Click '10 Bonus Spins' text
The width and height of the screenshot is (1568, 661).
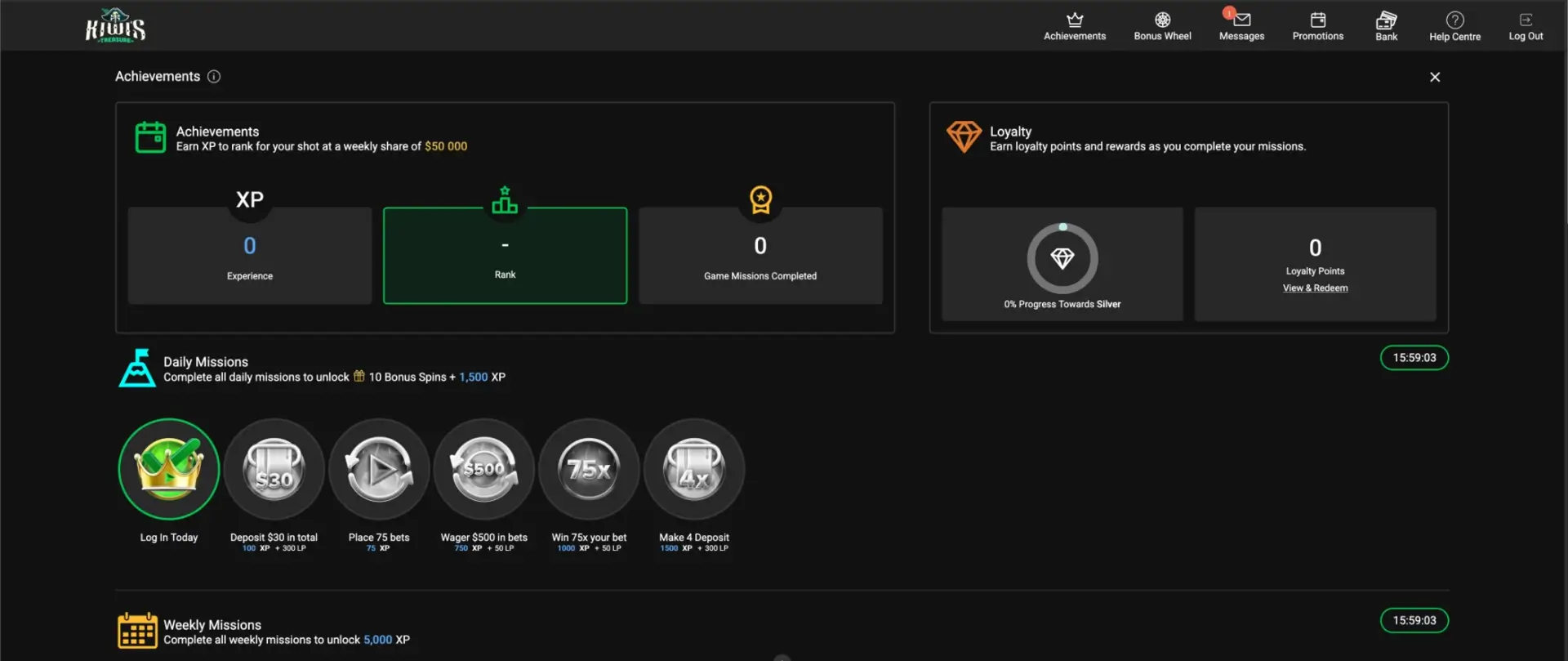[x=408, y=377]
